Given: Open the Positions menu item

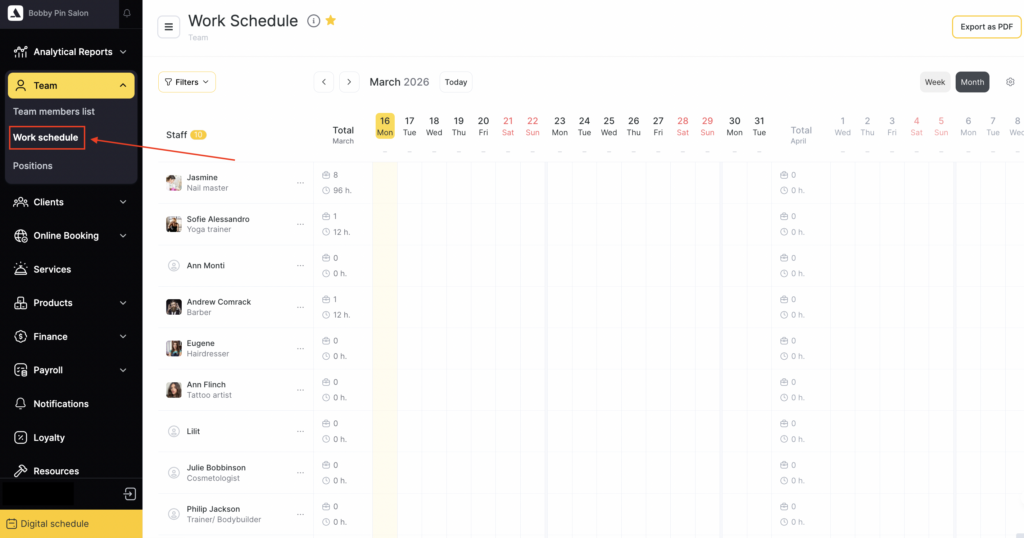Looking at the screenshot, I should (x=33, y=166).
